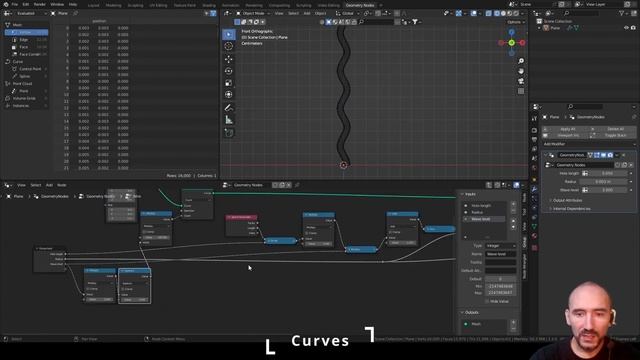The width and height of the screenshot is (640, 360).
Task: Select the Scale tool in viewport toolbar
Action: click(x=229, y=83)
